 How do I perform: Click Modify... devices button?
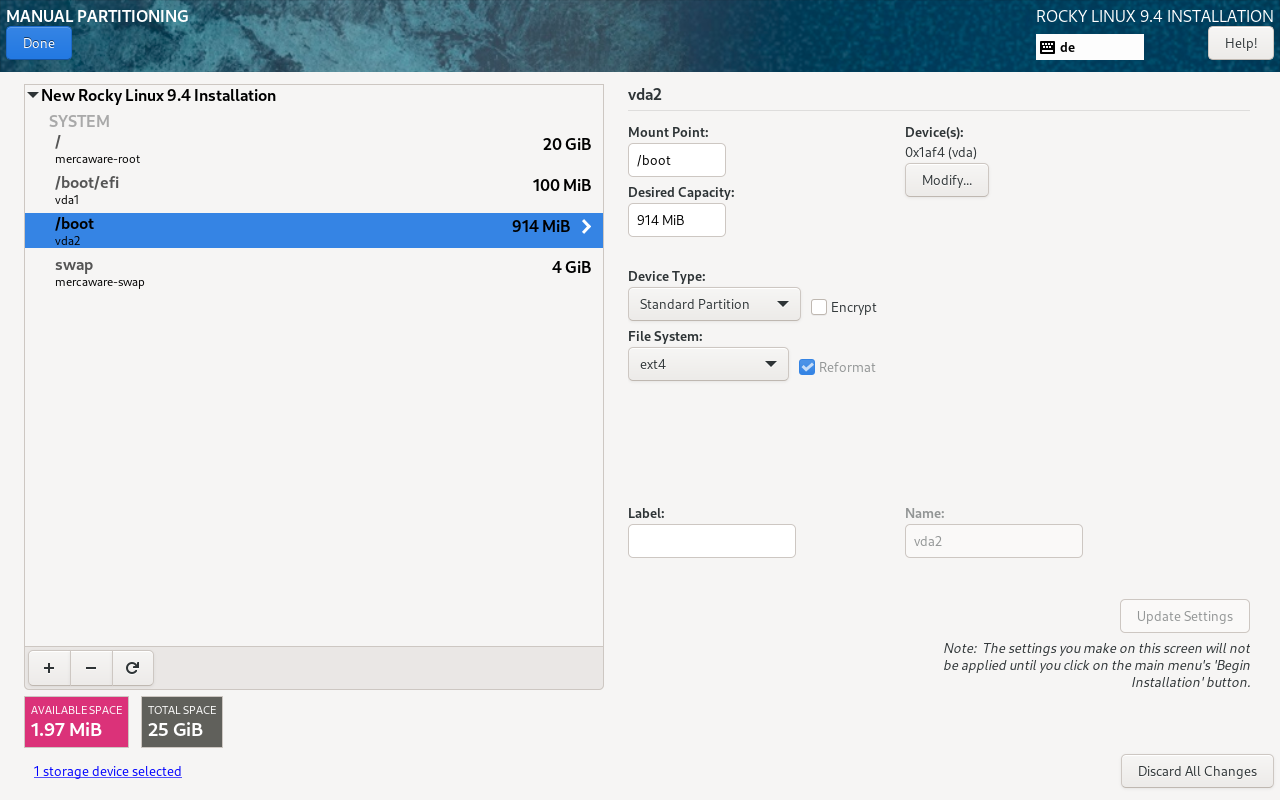point(947,180)
